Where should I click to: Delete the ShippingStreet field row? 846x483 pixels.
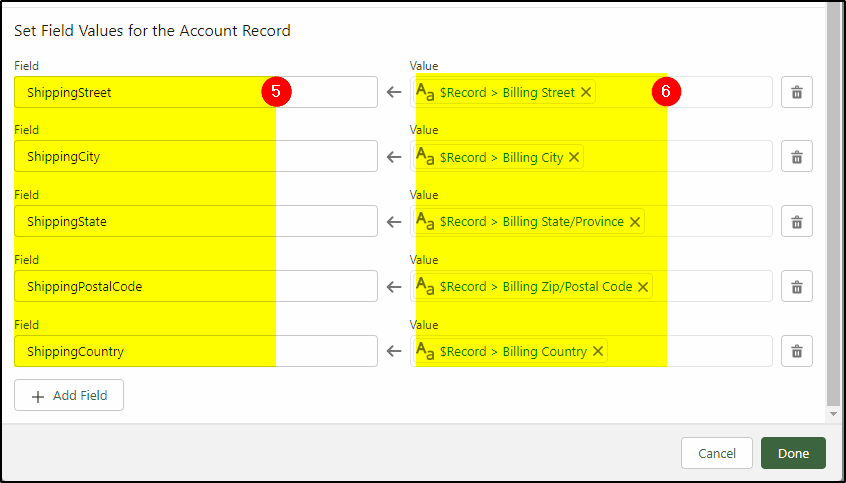pyautogui.click(x=796, y=92)
